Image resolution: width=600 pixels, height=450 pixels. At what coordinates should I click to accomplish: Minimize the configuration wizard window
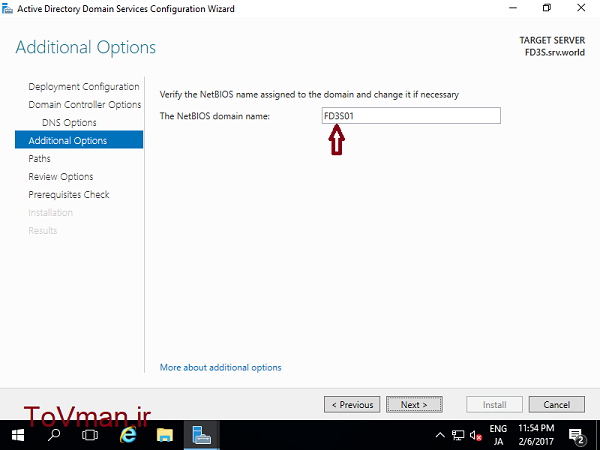513,8
